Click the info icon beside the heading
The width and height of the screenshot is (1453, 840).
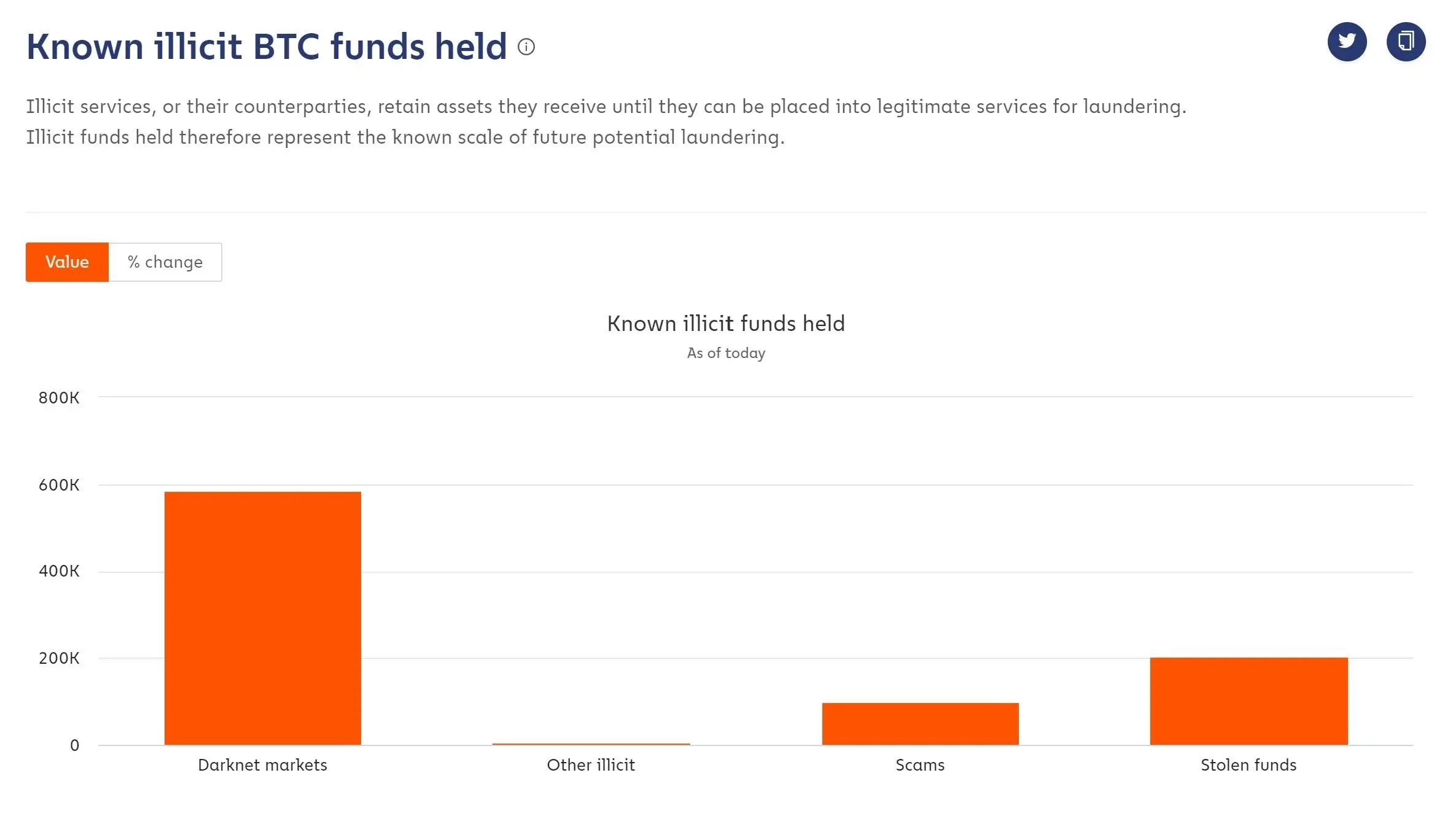point(526,47)
